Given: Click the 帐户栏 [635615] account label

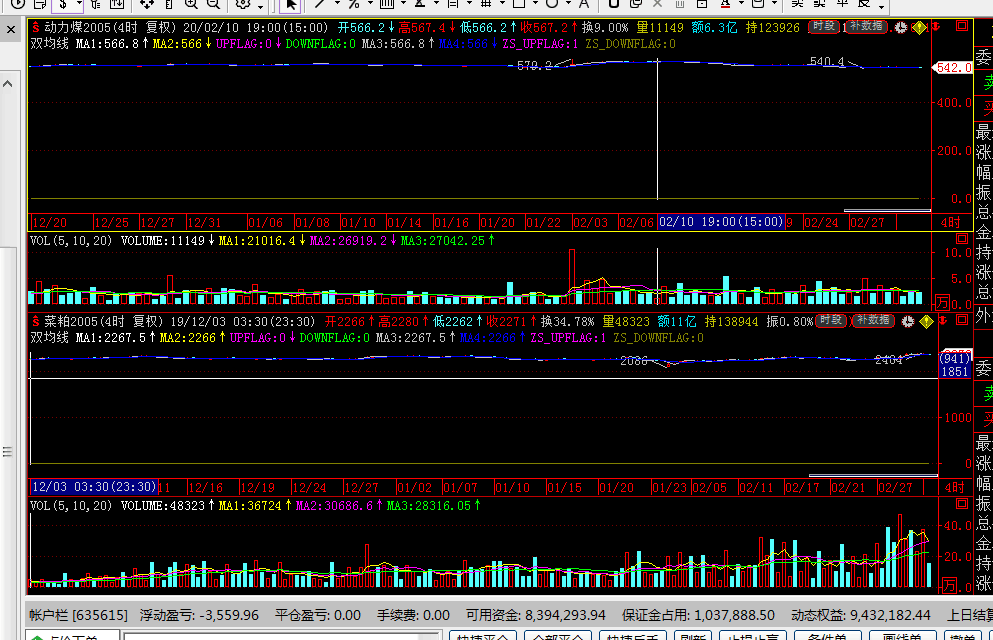Looking at the screenshot, I should pyautogui.click(x=79, y=615).
